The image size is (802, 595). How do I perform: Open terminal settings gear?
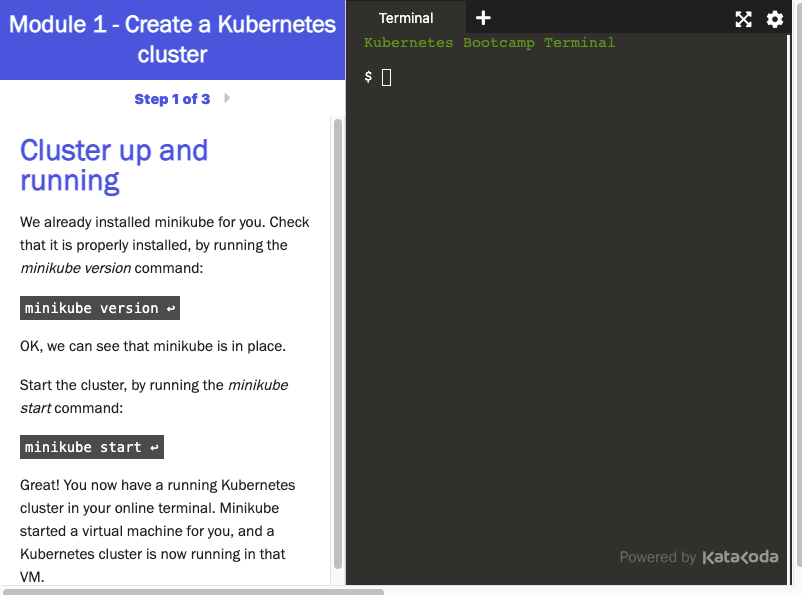pos(774,19)
